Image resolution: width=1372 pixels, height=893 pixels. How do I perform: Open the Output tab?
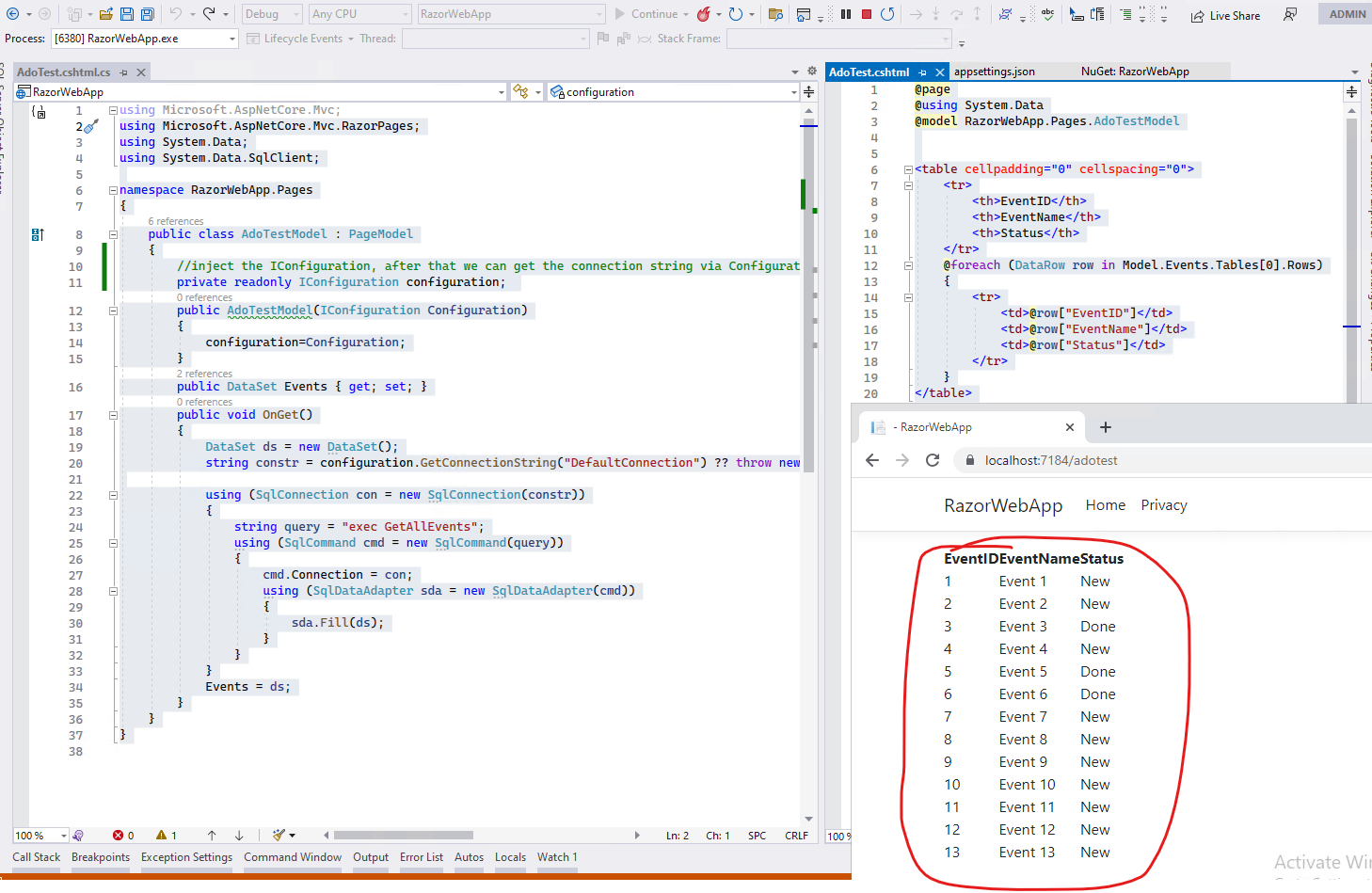[x=371, y=857]
